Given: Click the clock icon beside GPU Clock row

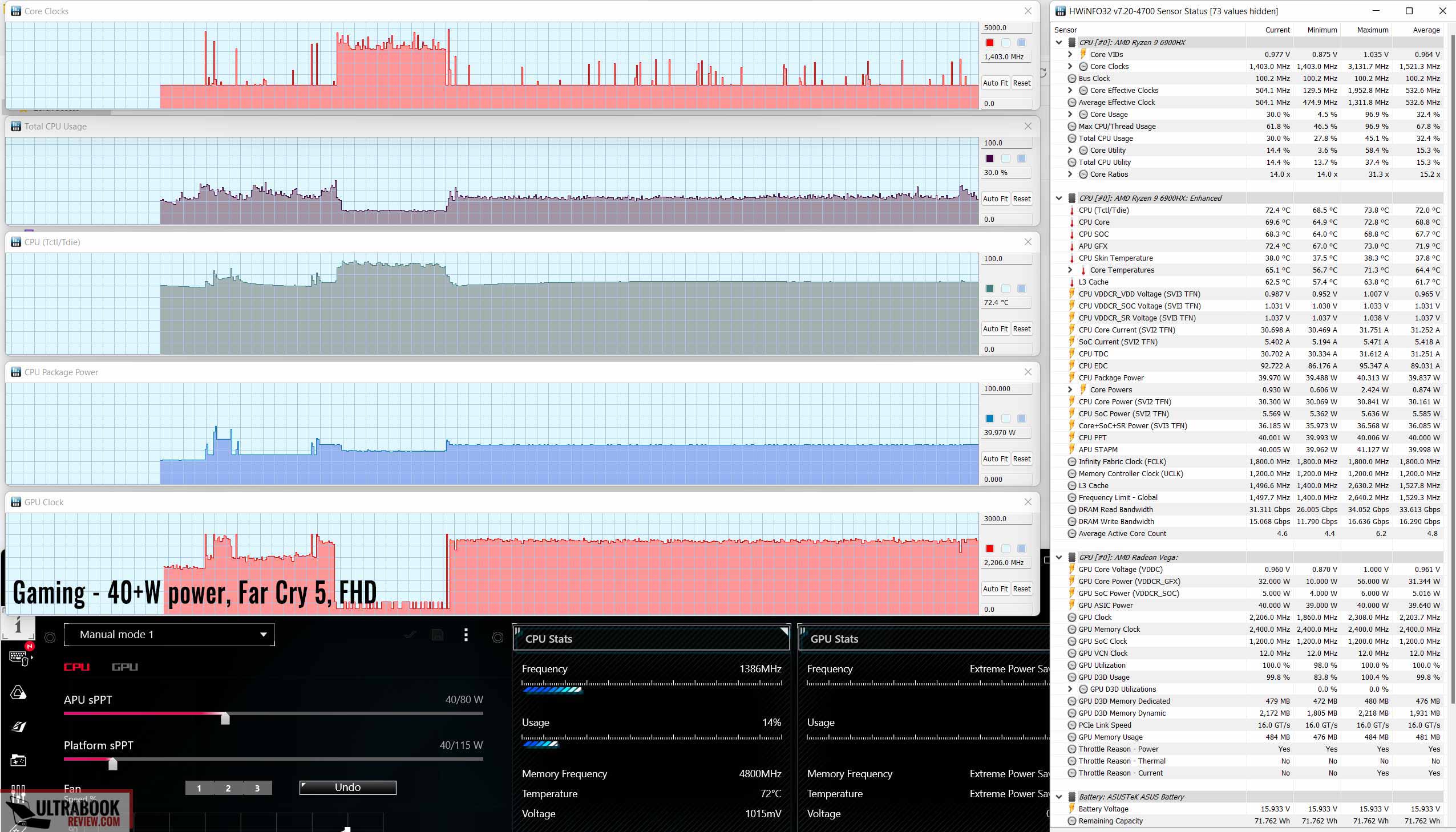Looking at the screenshot, I should pos(1072,617).
